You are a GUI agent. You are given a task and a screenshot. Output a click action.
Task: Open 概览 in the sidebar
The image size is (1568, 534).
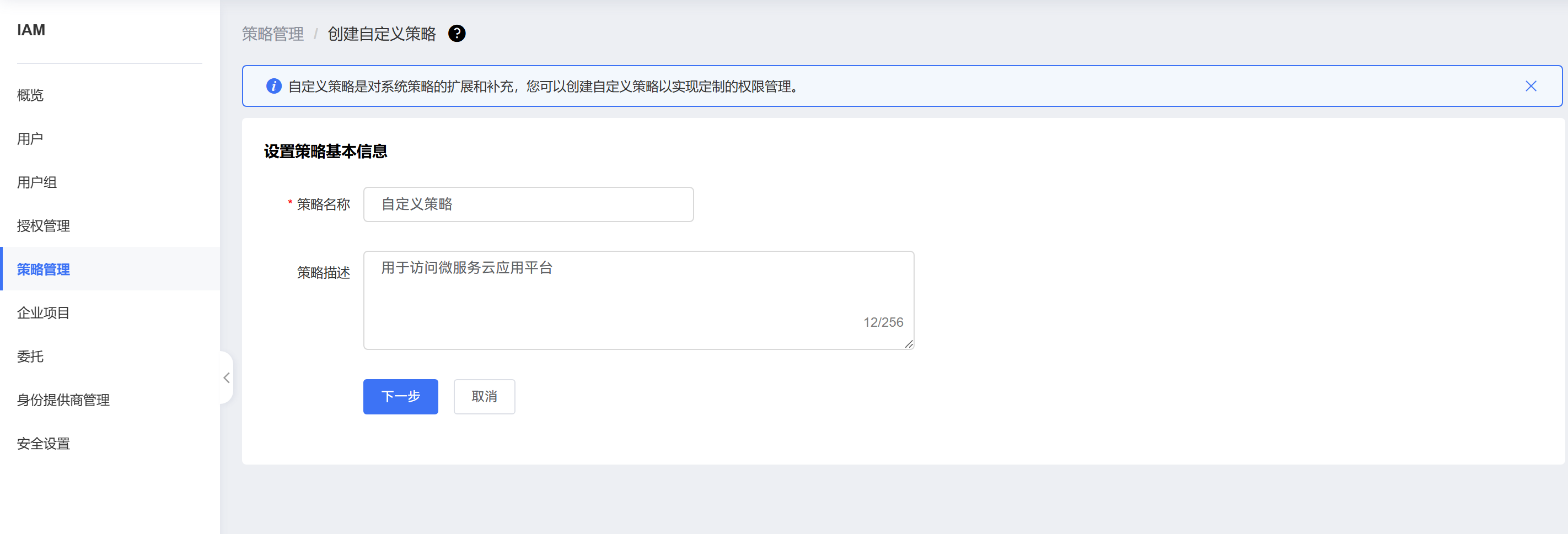(x=30, y=95)
